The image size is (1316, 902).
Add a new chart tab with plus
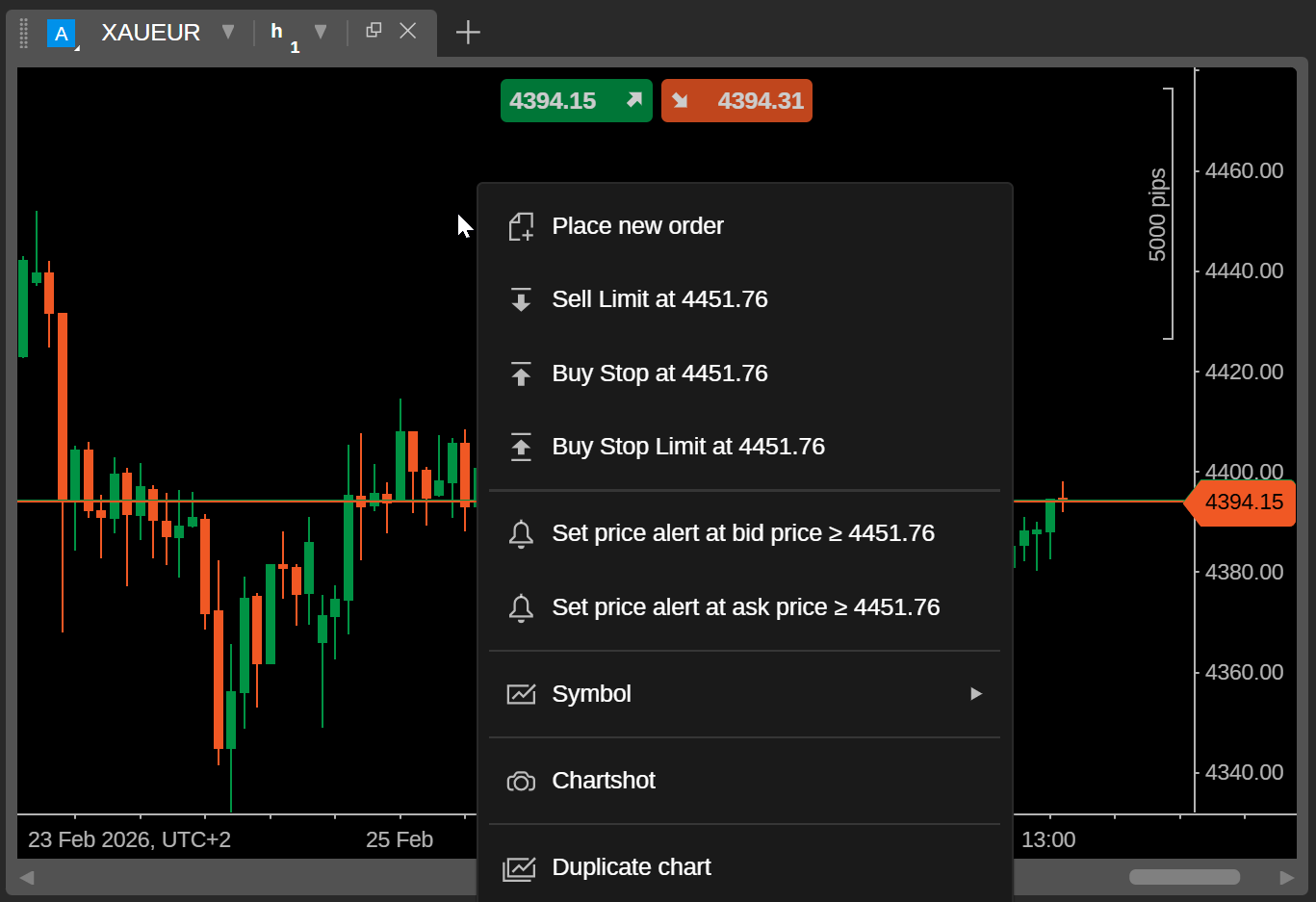click(x=468, y=32)
